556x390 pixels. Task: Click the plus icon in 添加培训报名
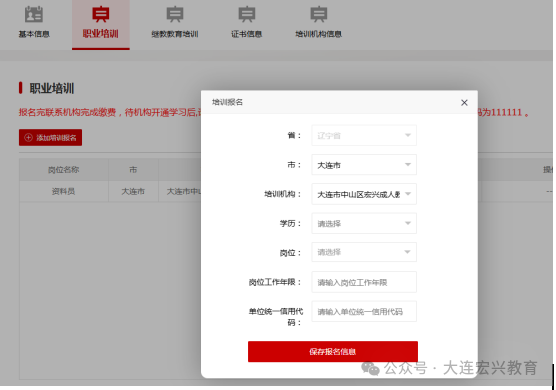point(28,138)
